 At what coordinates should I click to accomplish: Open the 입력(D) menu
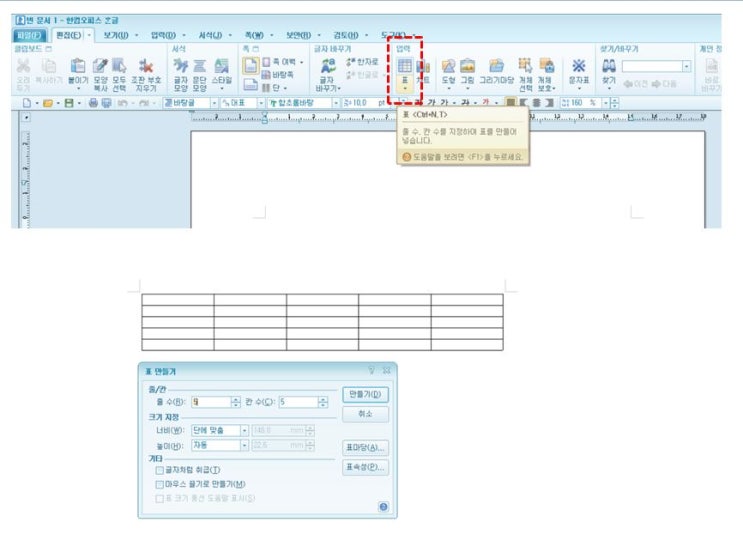tap(163, 36)
